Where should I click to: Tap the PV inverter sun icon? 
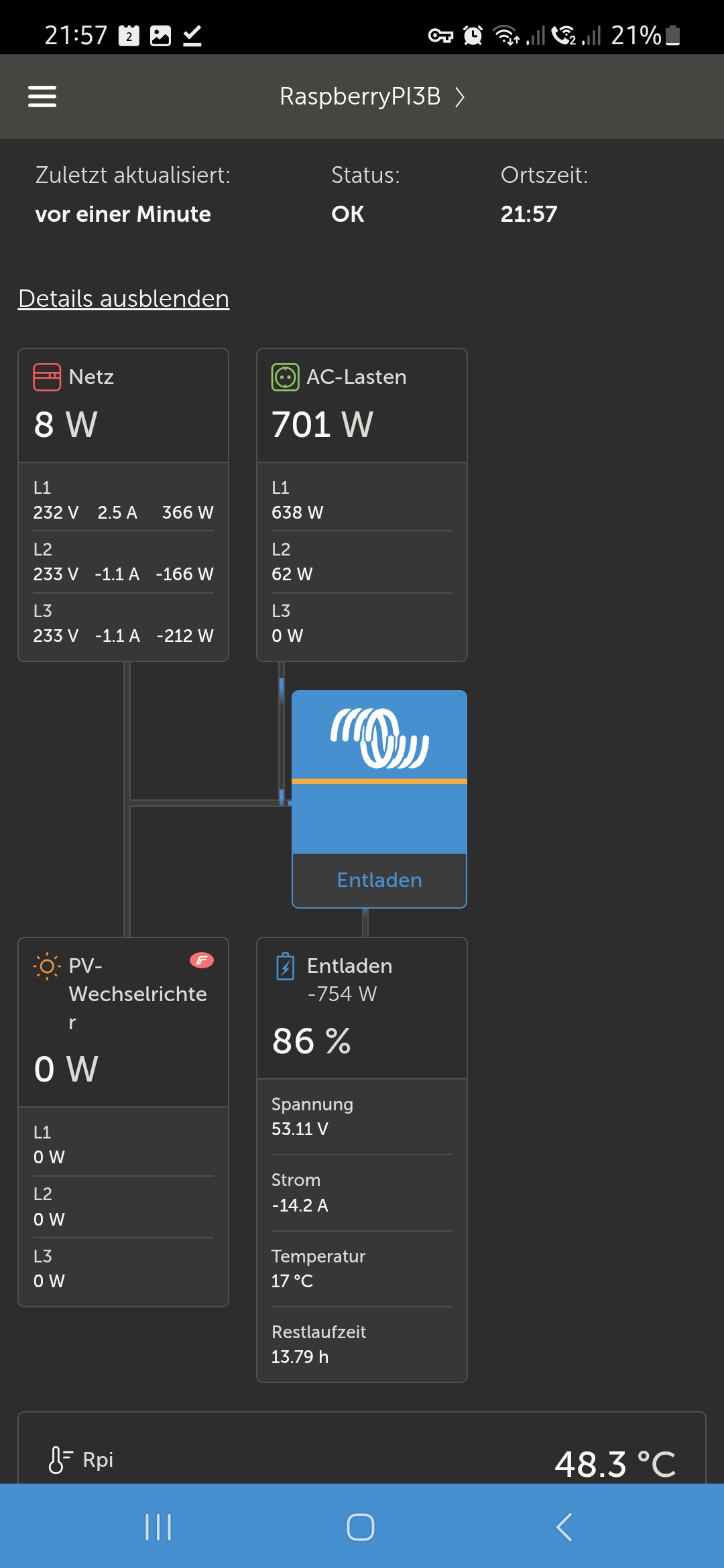(47, 966)
